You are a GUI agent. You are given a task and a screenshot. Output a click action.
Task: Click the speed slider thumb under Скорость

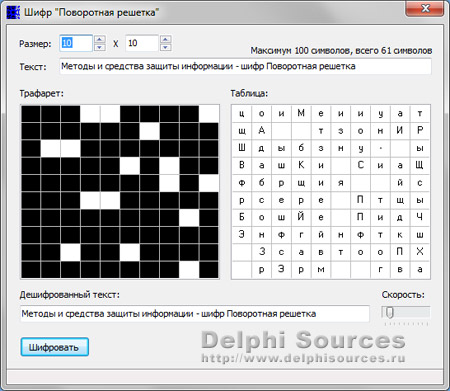coord(390,313)
